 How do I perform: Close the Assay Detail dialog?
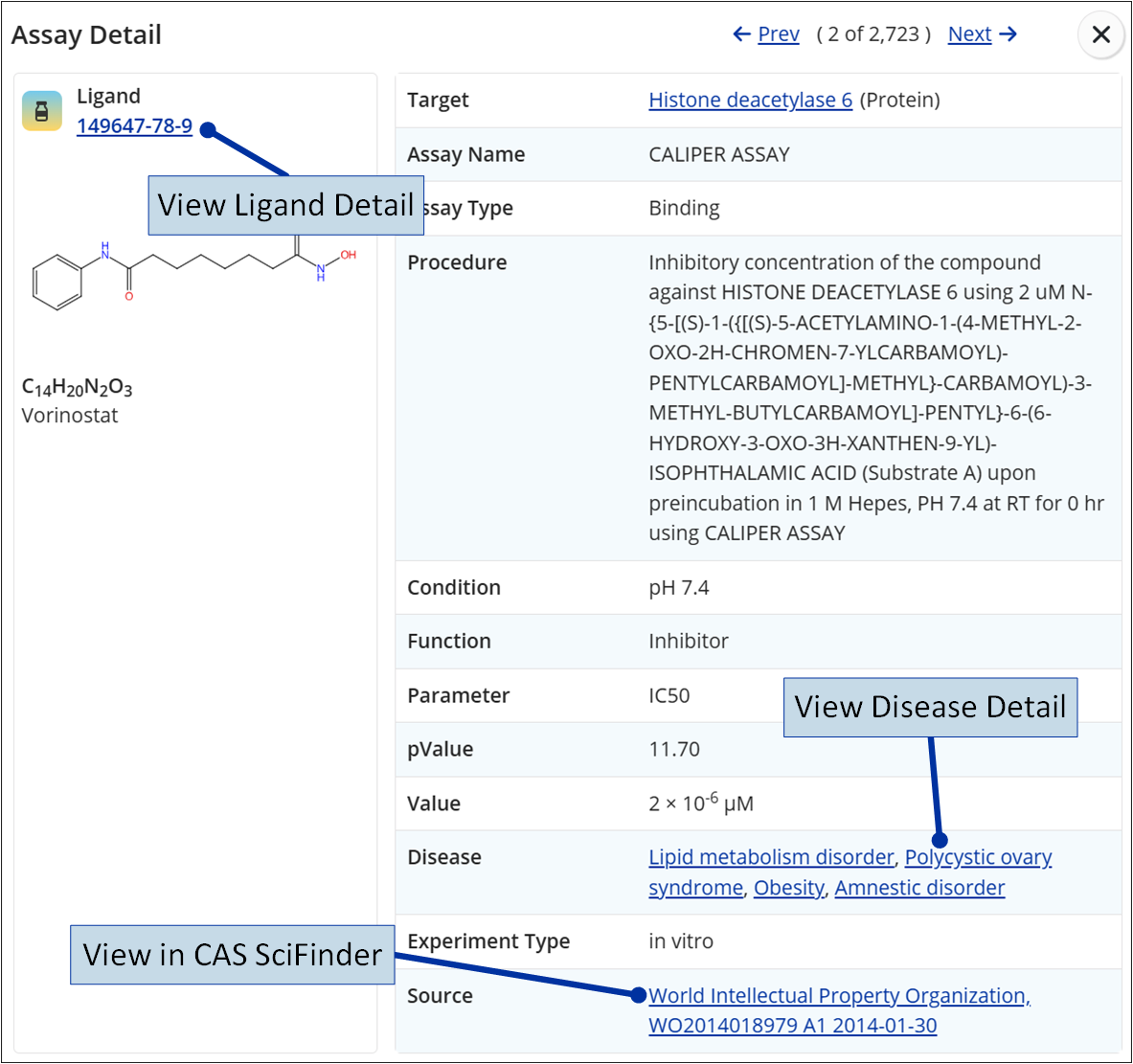click(1100, 35)
